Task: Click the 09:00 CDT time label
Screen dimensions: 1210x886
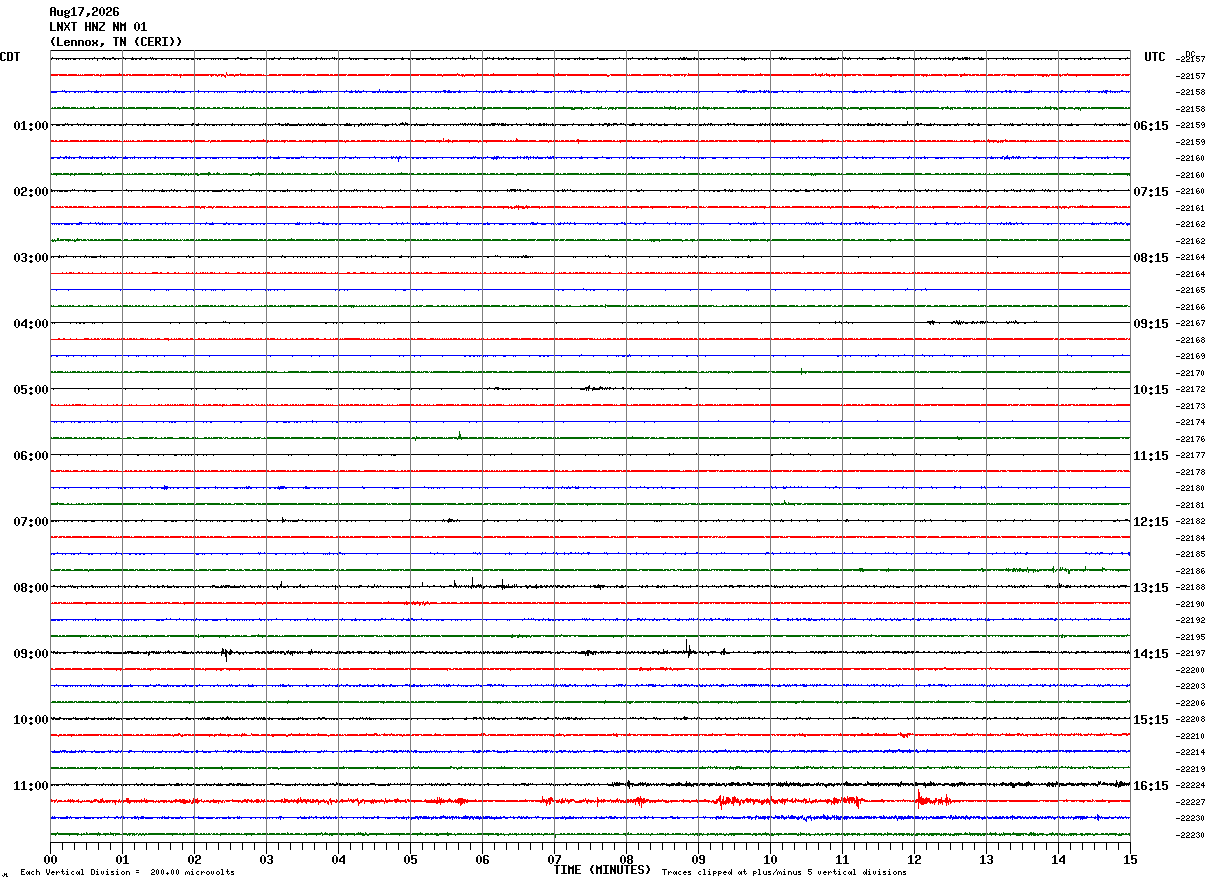Action: point(30,654)
